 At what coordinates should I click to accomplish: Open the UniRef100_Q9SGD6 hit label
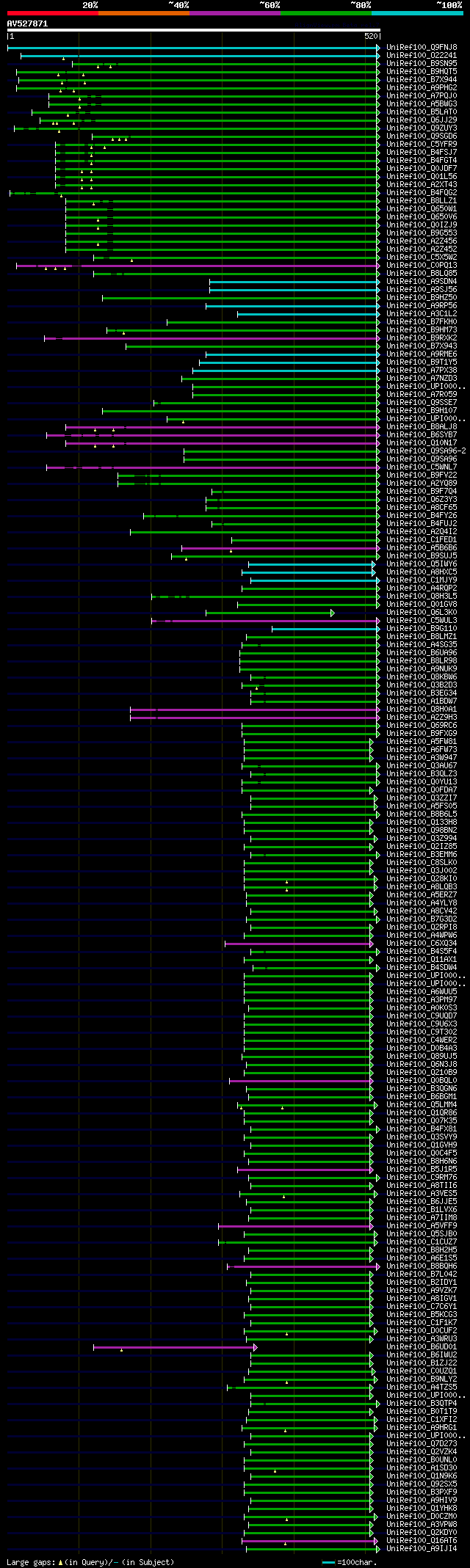tap(422, 136)
